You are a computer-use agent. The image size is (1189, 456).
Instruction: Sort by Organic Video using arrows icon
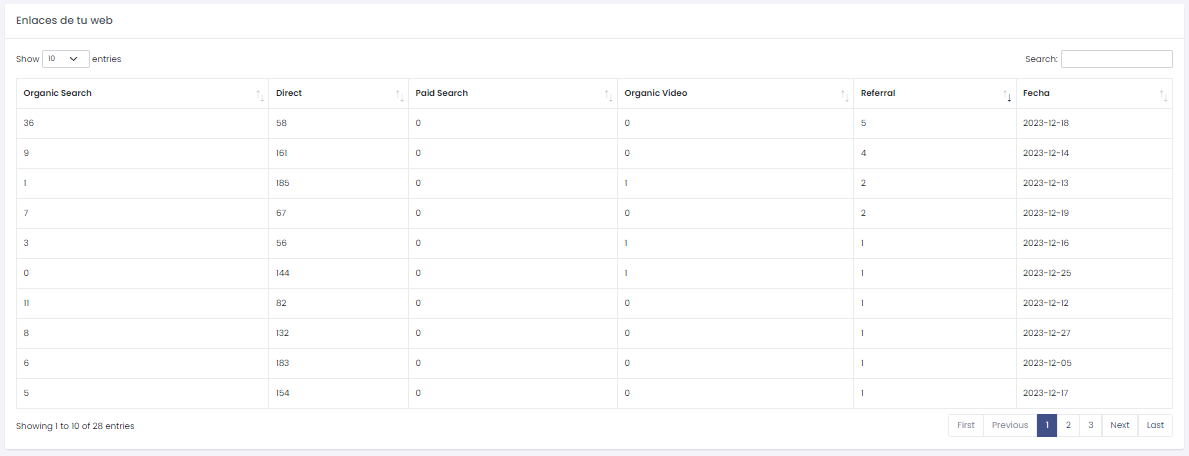point(844,94)
